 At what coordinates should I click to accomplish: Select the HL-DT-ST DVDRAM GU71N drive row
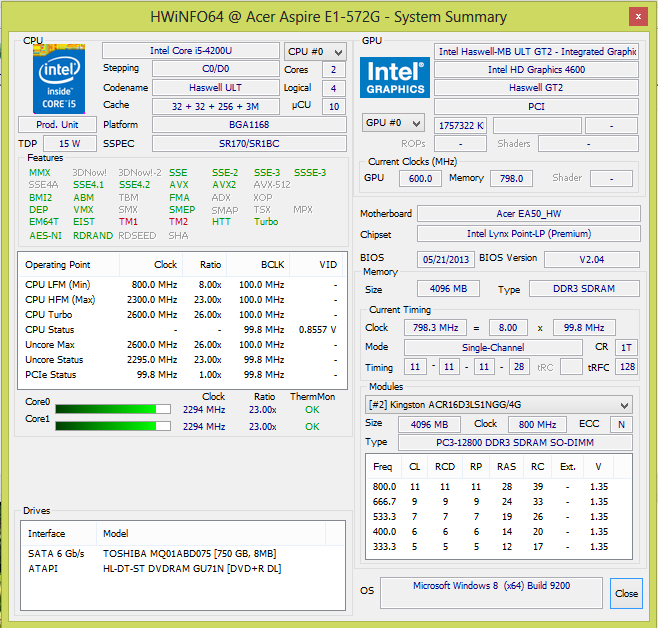[x=183, y=569]
